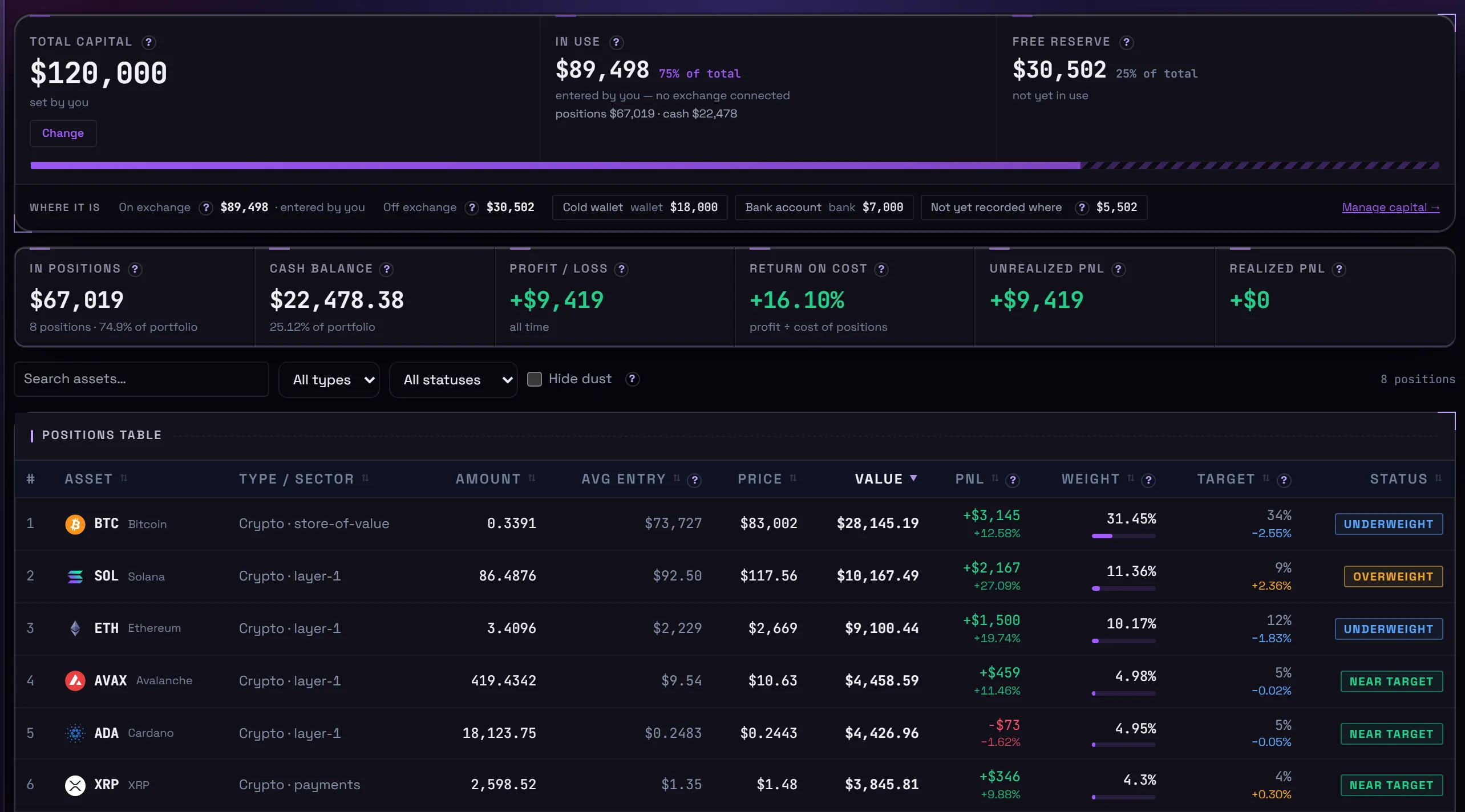
Task: Open the Unrealized PNL help icon
Action: pyautogui.click(x=1119, y=269)
